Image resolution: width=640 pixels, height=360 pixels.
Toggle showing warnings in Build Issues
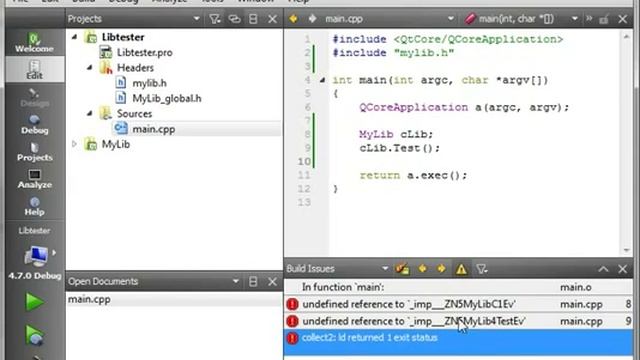coord(461,269)
